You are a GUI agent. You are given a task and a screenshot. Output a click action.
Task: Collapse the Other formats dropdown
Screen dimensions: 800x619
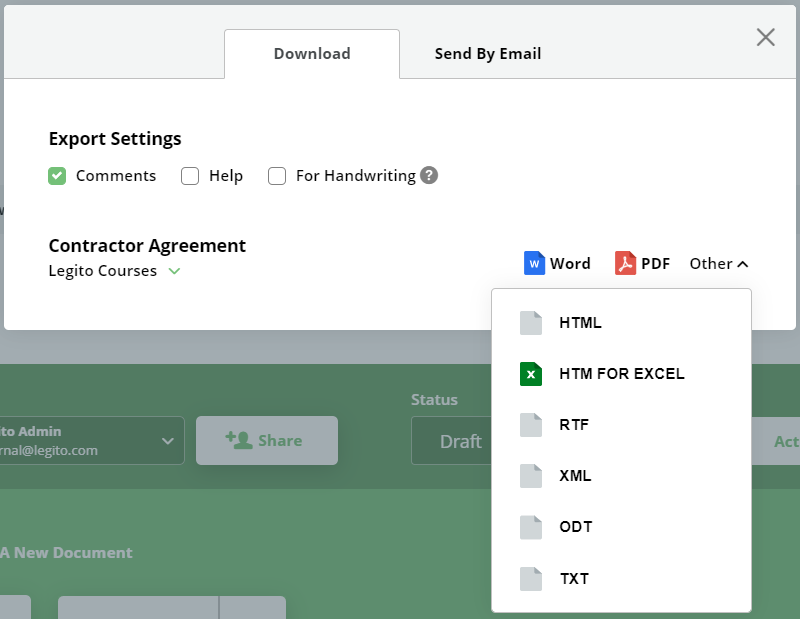click(718, 264)
